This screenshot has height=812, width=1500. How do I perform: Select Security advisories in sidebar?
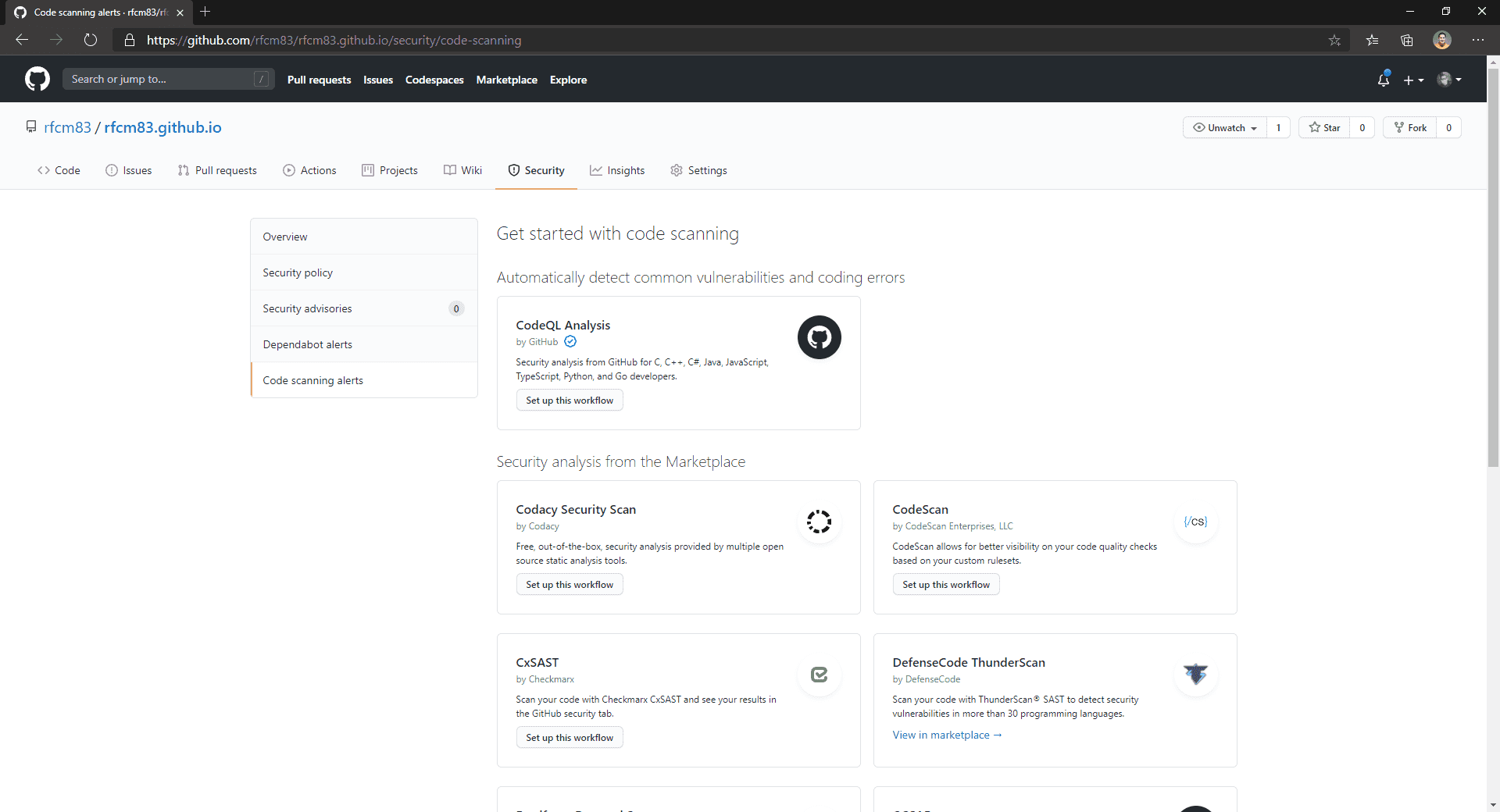click(x=364, y=308)
